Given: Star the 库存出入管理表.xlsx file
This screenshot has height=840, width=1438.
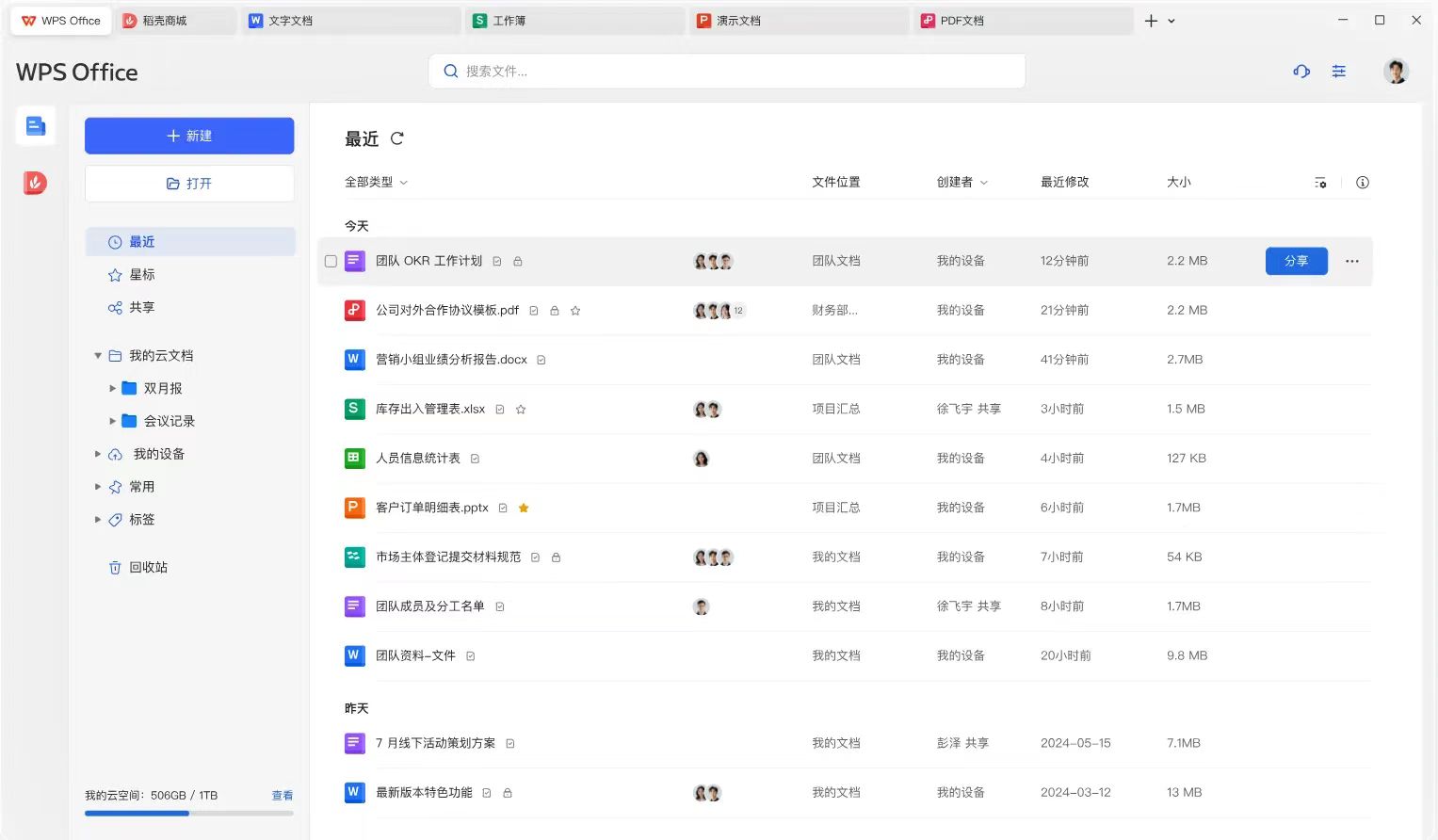Looking at the screenshot, I should tap(521, 409).
